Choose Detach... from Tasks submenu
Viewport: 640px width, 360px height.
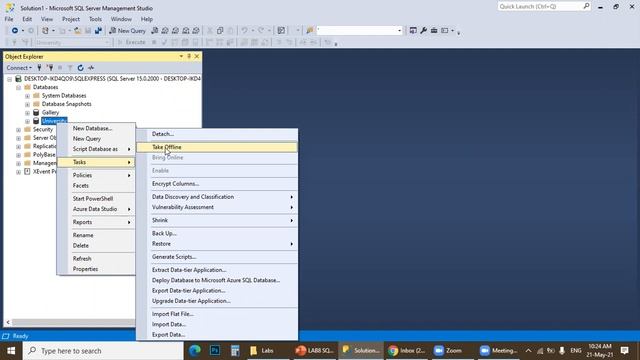click(x=217, y=134)
